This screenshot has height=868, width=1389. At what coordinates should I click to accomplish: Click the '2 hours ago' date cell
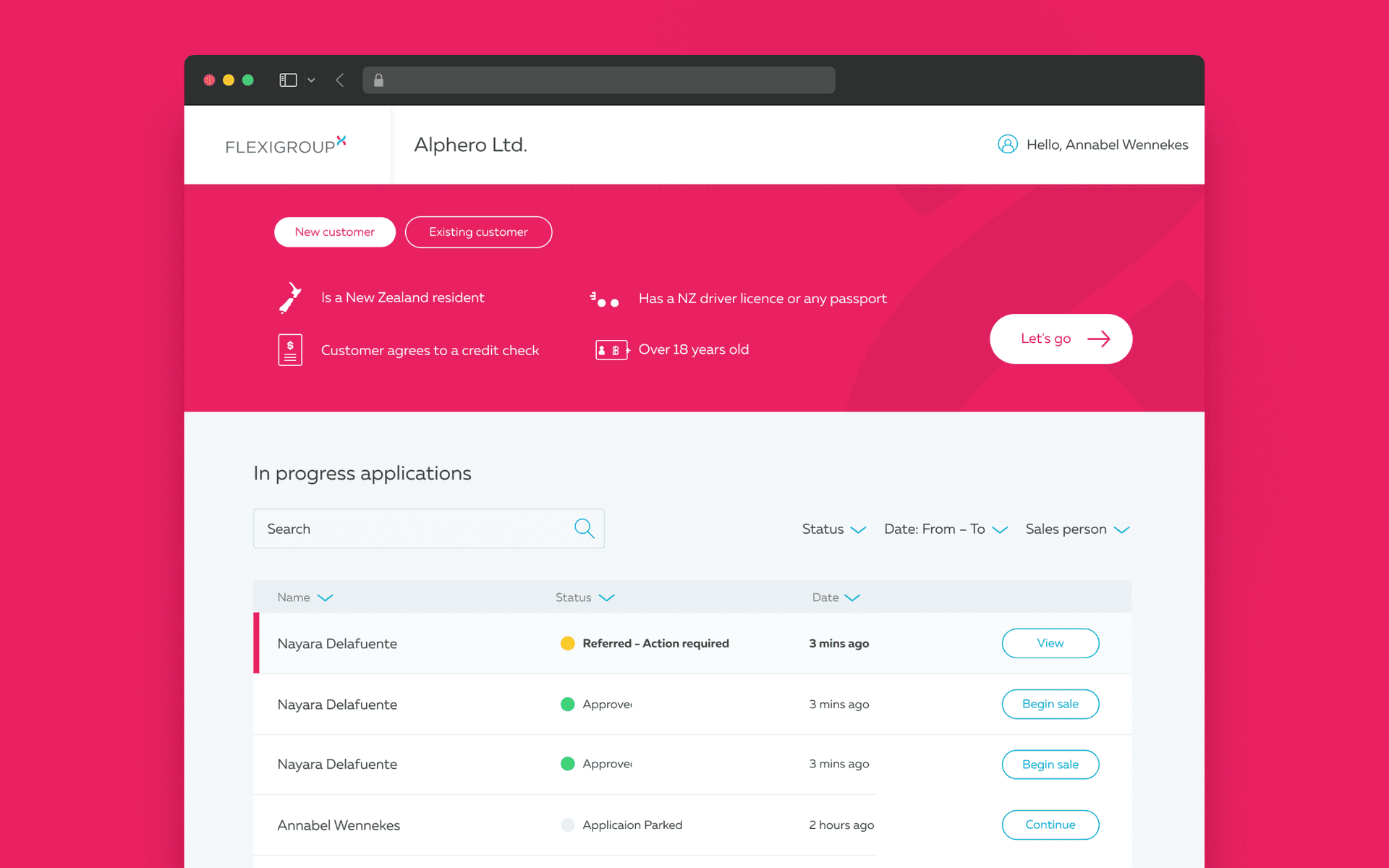[x=841, y=825]
